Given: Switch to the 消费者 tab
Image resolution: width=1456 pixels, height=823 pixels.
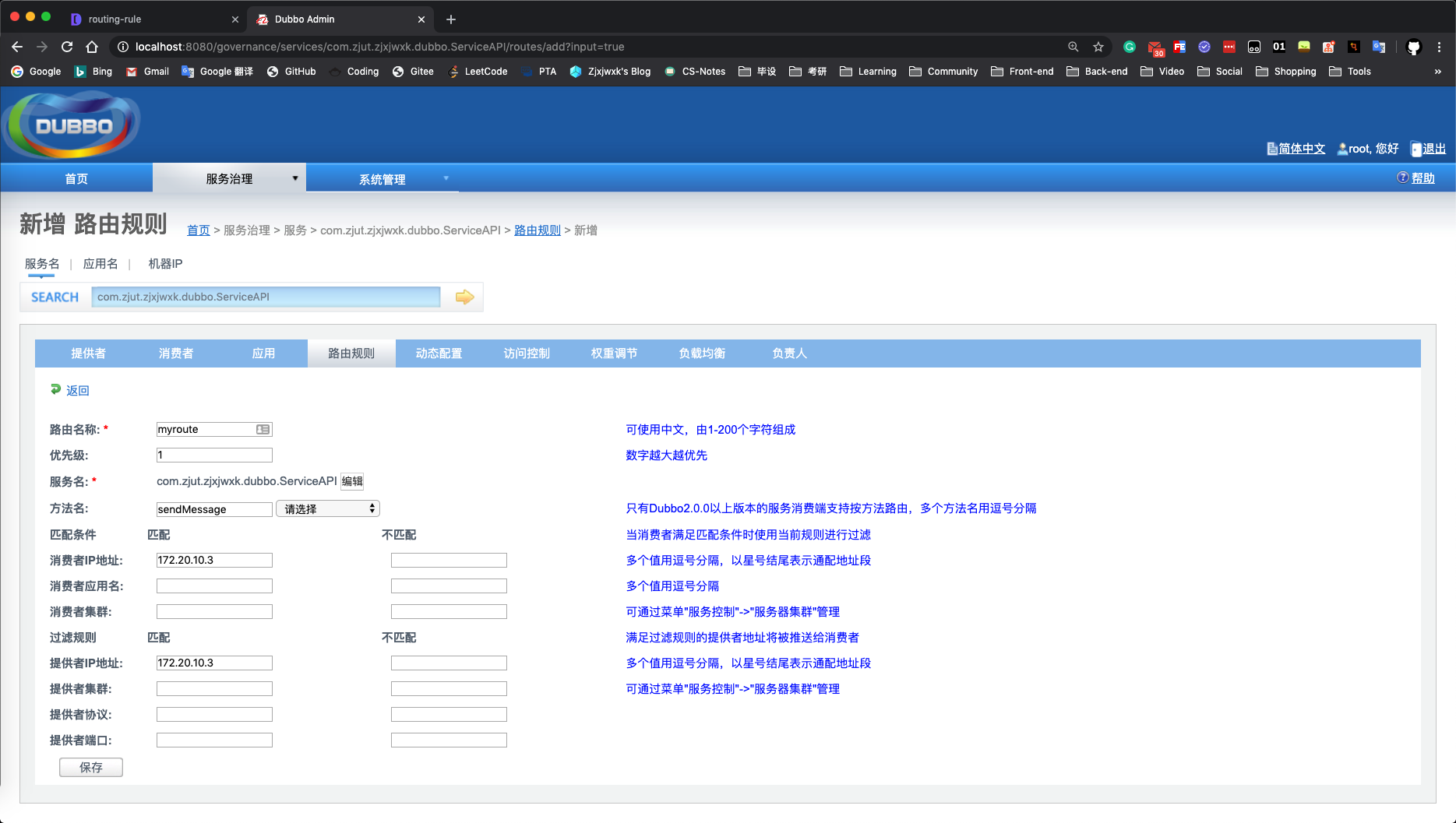Looking at the screenshot, I should [x=176, y=353].
